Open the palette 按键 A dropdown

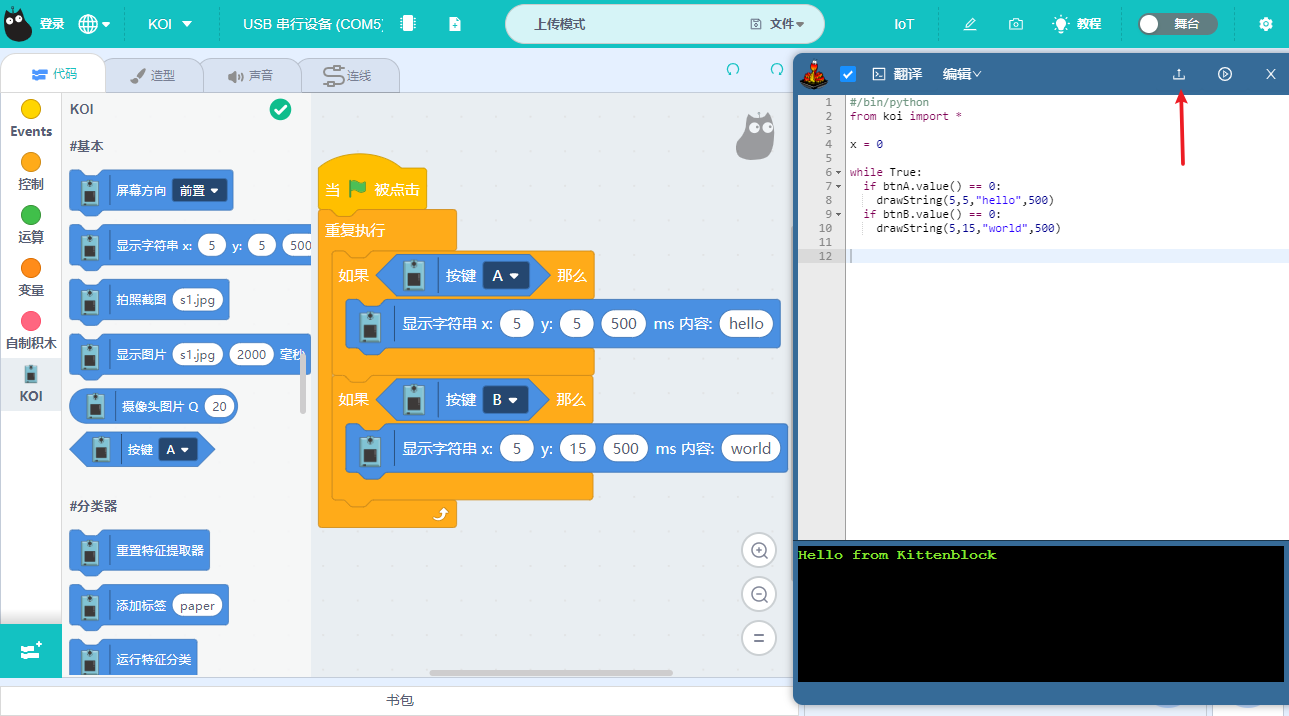(178, 450)
